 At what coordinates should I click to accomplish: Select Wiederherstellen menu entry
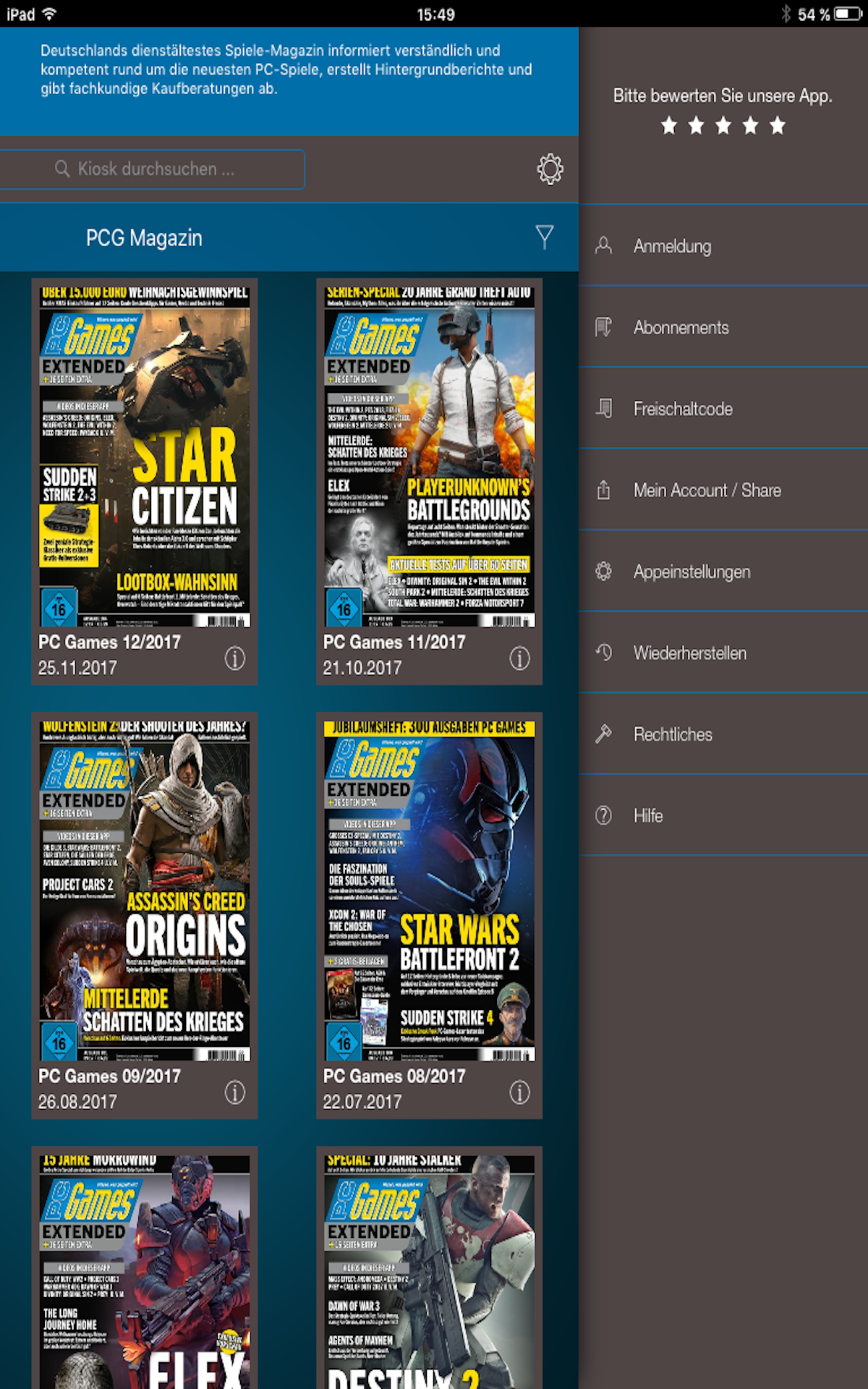pos(723,653)
